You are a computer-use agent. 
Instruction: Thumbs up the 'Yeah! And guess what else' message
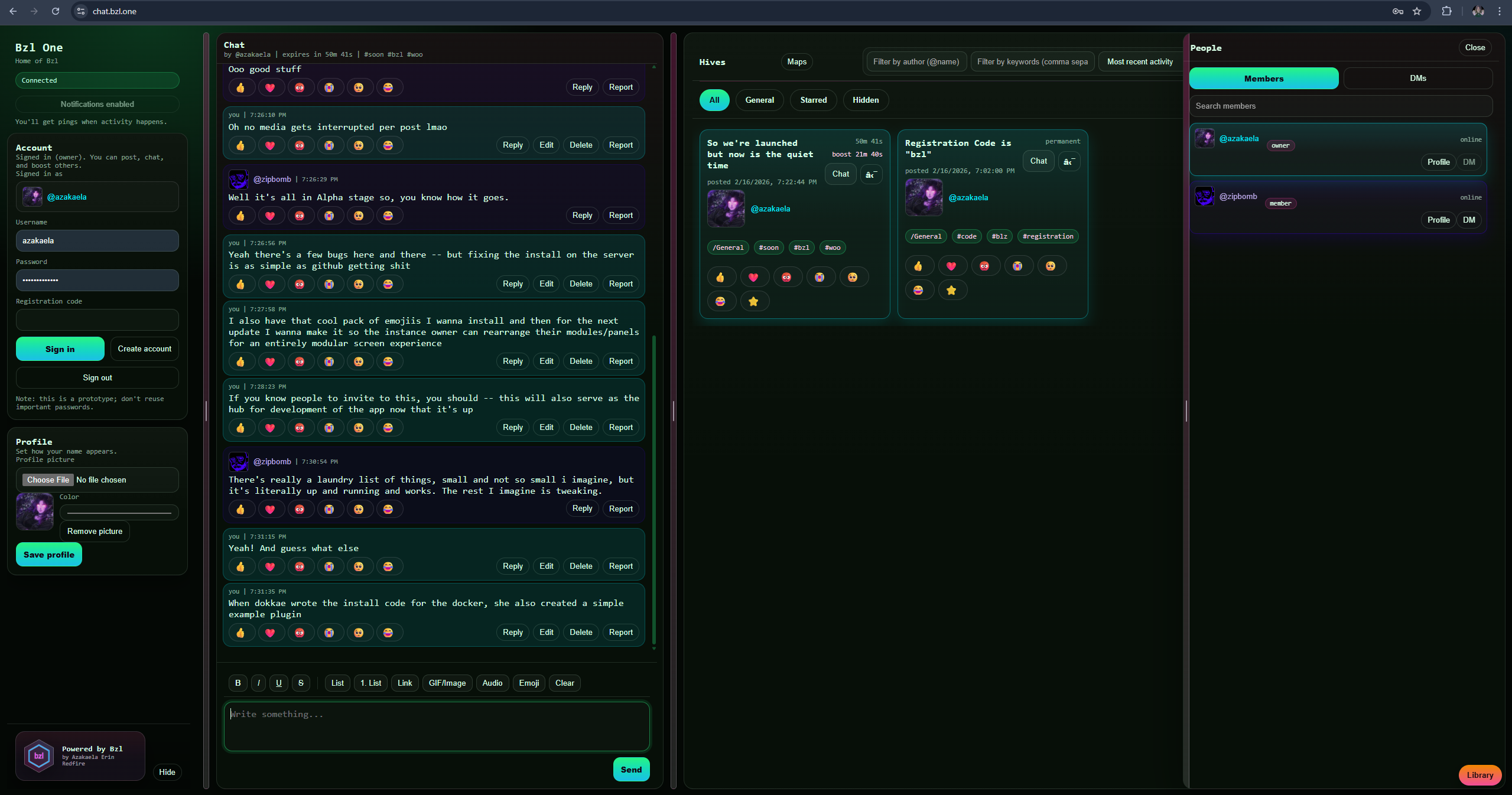tap(240, 566)
